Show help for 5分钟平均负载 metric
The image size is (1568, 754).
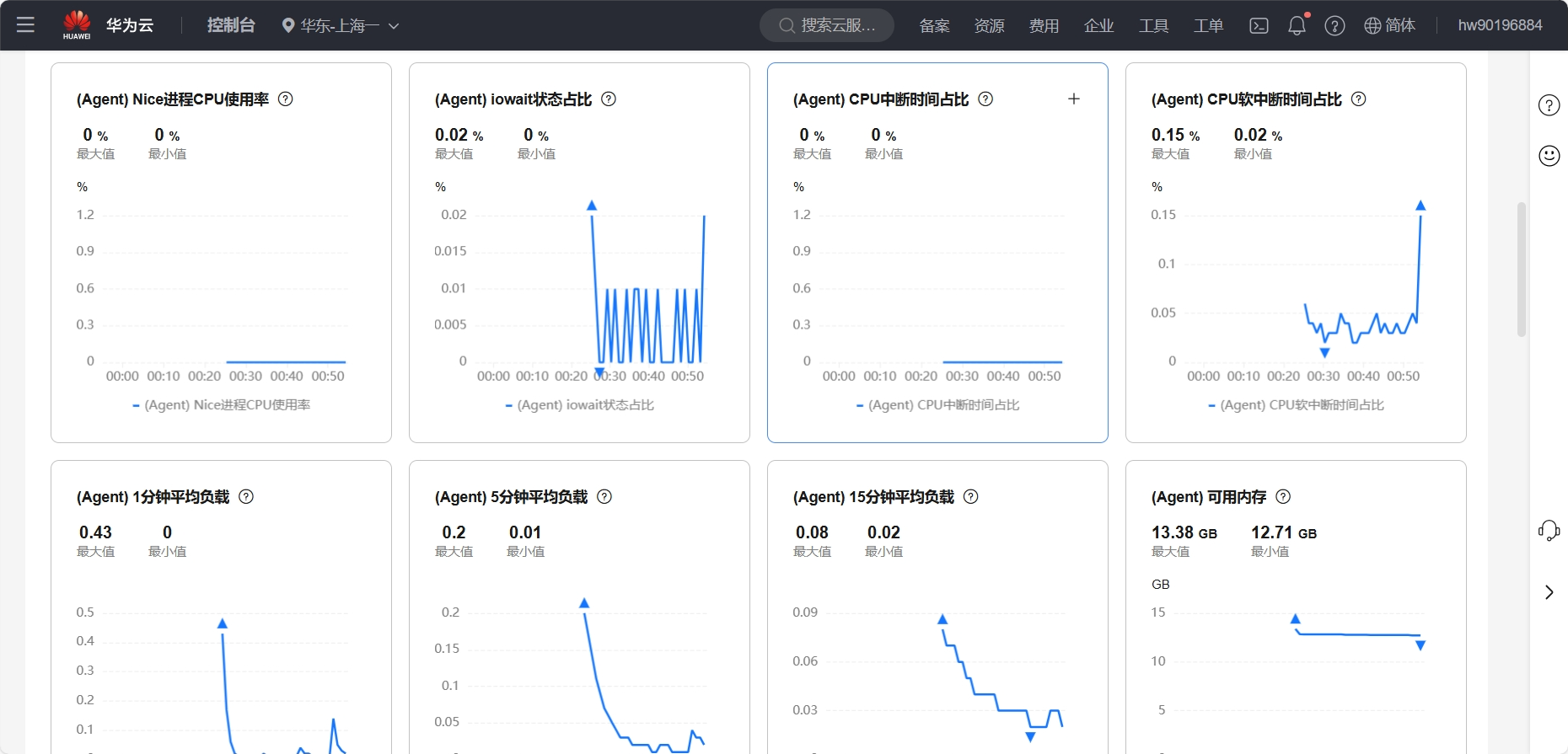(x=604, y=496)
